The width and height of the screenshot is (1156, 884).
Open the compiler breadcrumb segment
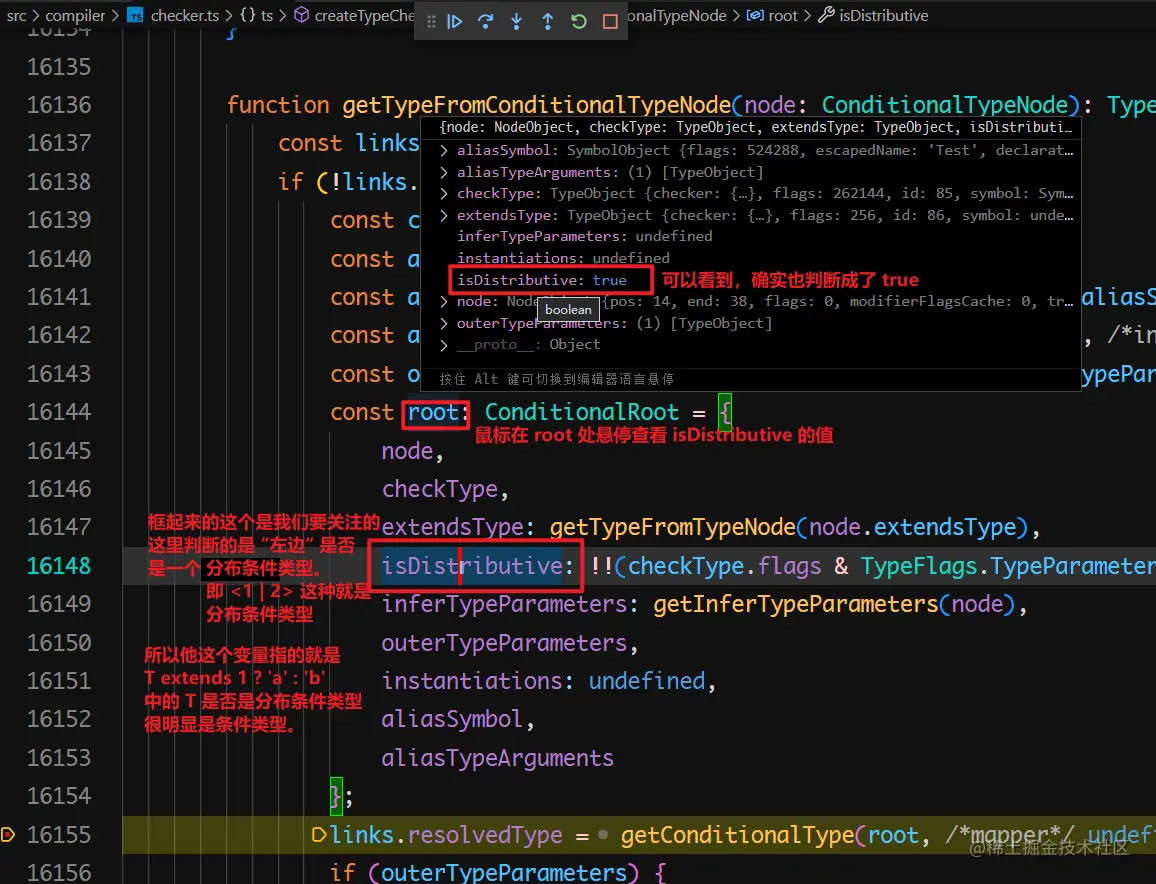[75, 15]
